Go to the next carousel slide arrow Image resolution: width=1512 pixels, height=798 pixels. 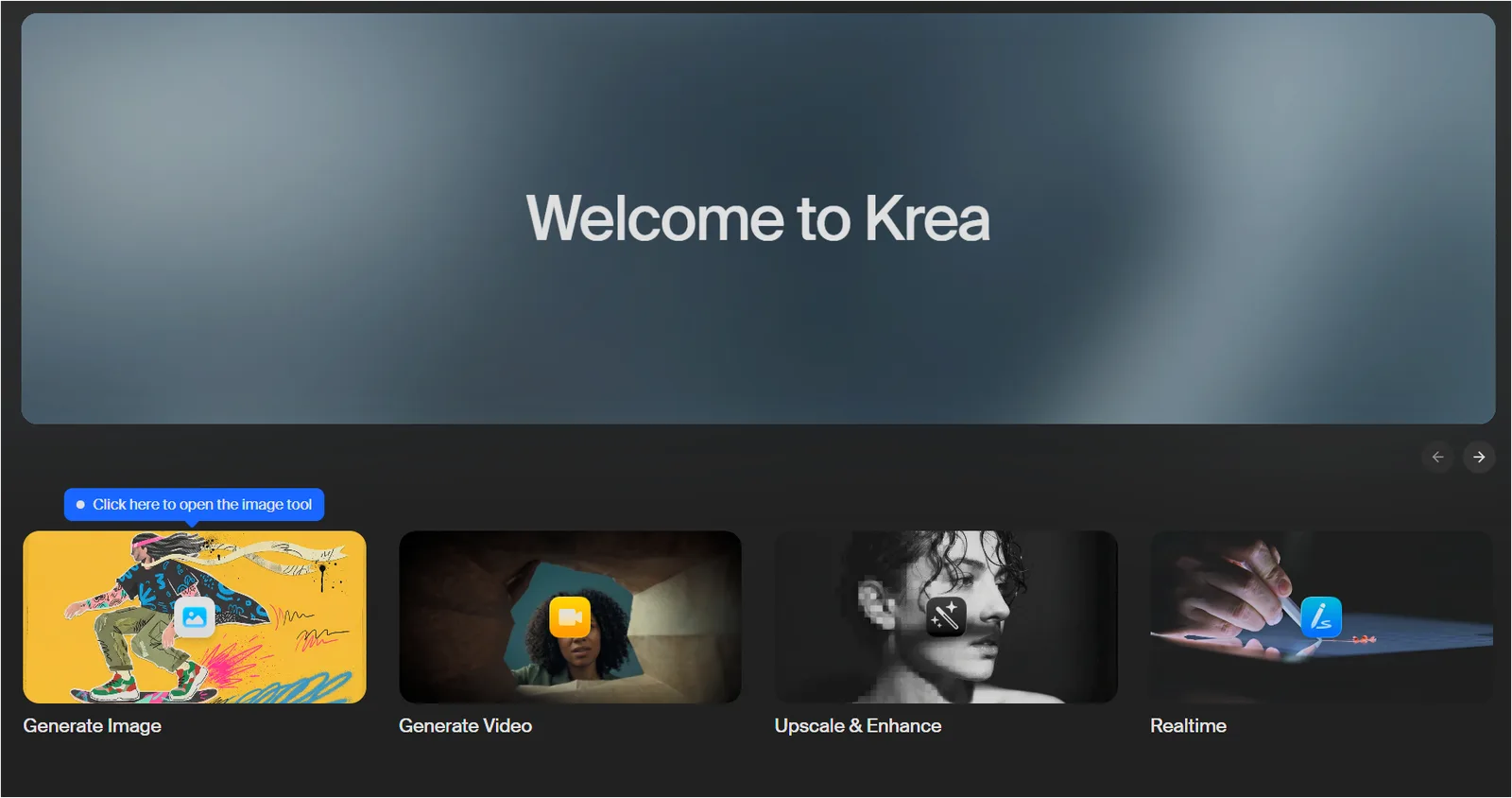point(1479,458)
